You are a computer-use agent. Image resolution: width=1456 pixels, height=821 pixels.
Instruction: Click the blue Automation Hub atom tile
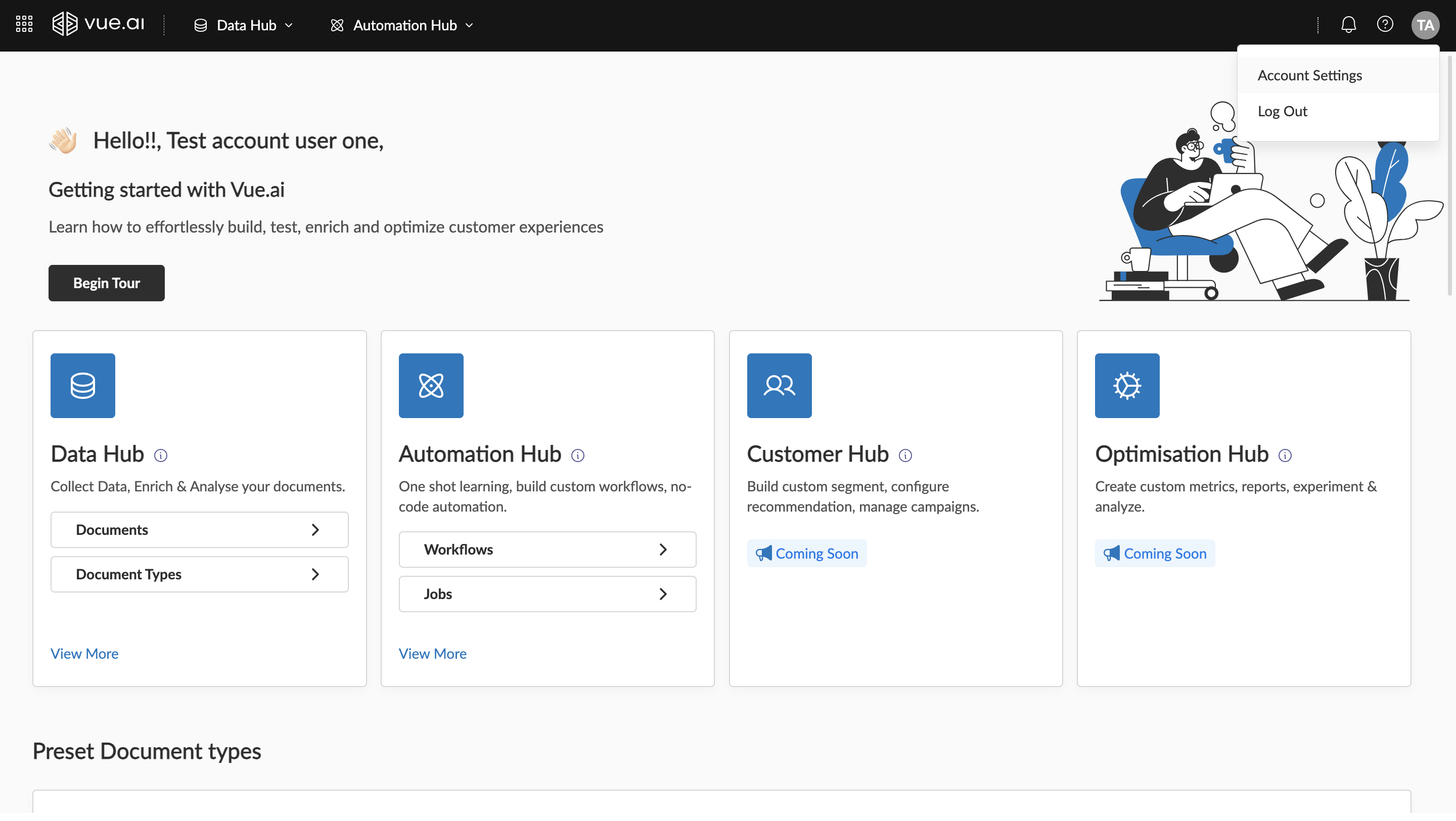(431, 386)
